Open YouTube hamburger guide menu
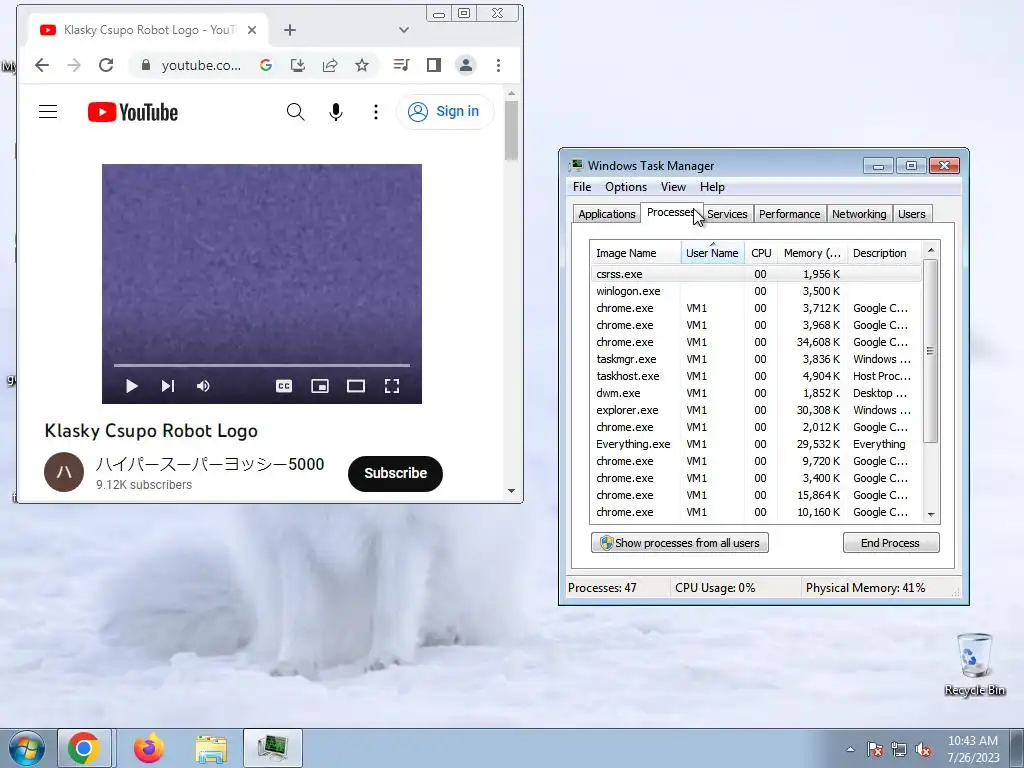This screenshot has height=768, width=1024. coord(48,112)
